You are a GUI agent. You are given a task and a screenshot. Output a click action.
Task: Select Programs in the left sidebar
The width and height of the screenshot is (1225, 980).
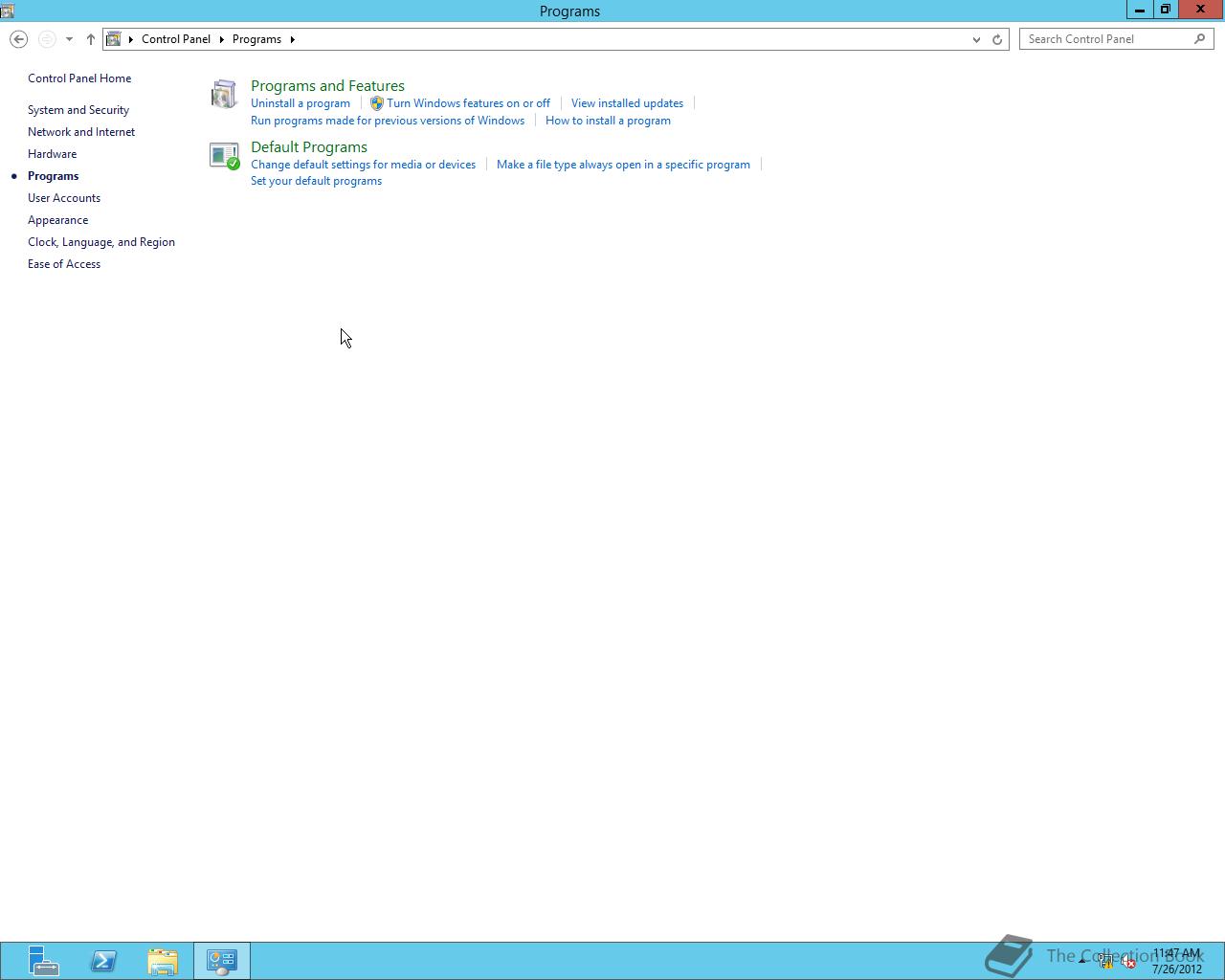pyautogui.click(x=54, y=176)
